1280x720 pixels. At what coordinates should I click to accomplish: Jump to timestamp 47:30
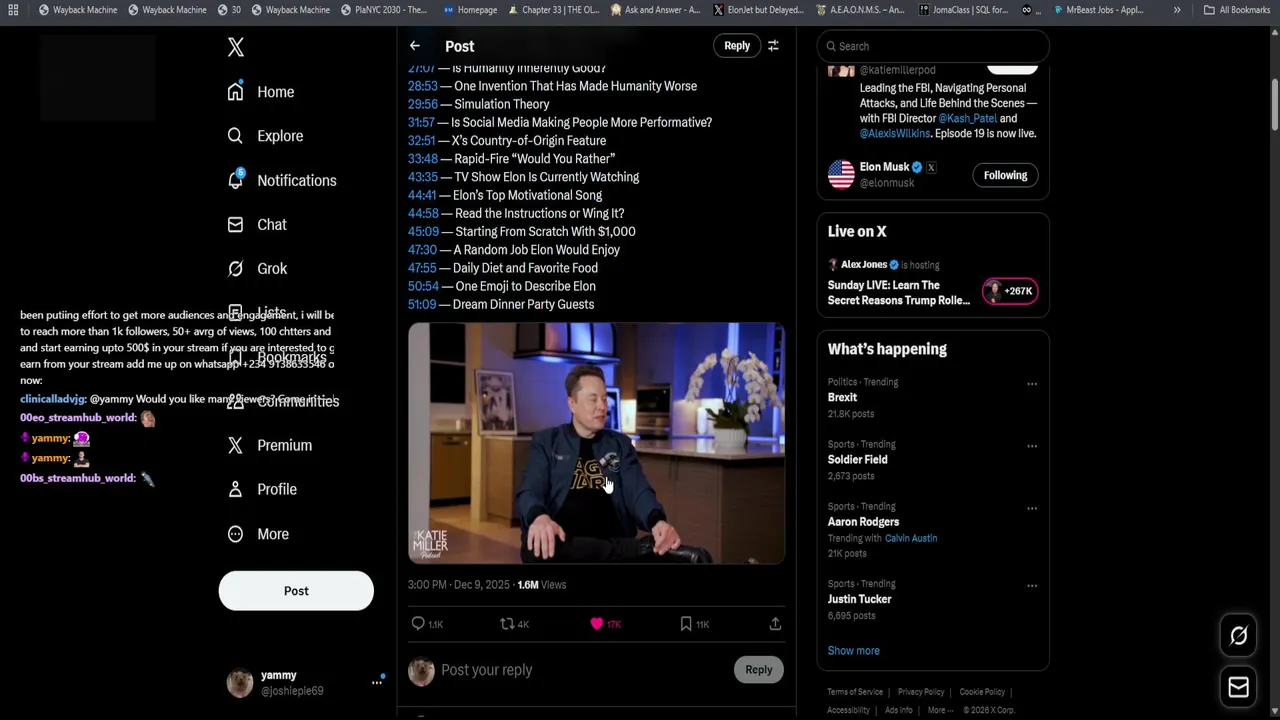422,250
